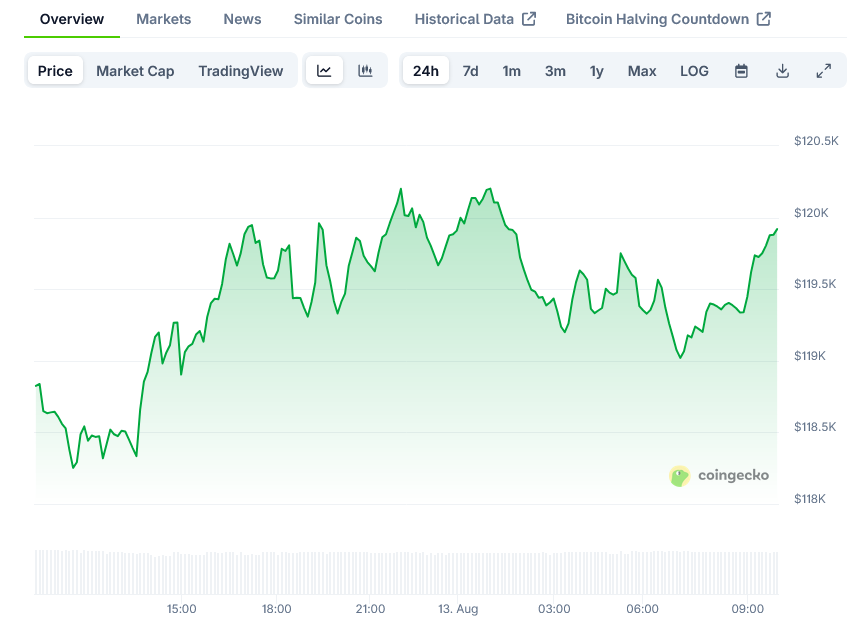Show 3m price history
This screenshot has width=847, height=628.
coord(555,71)
